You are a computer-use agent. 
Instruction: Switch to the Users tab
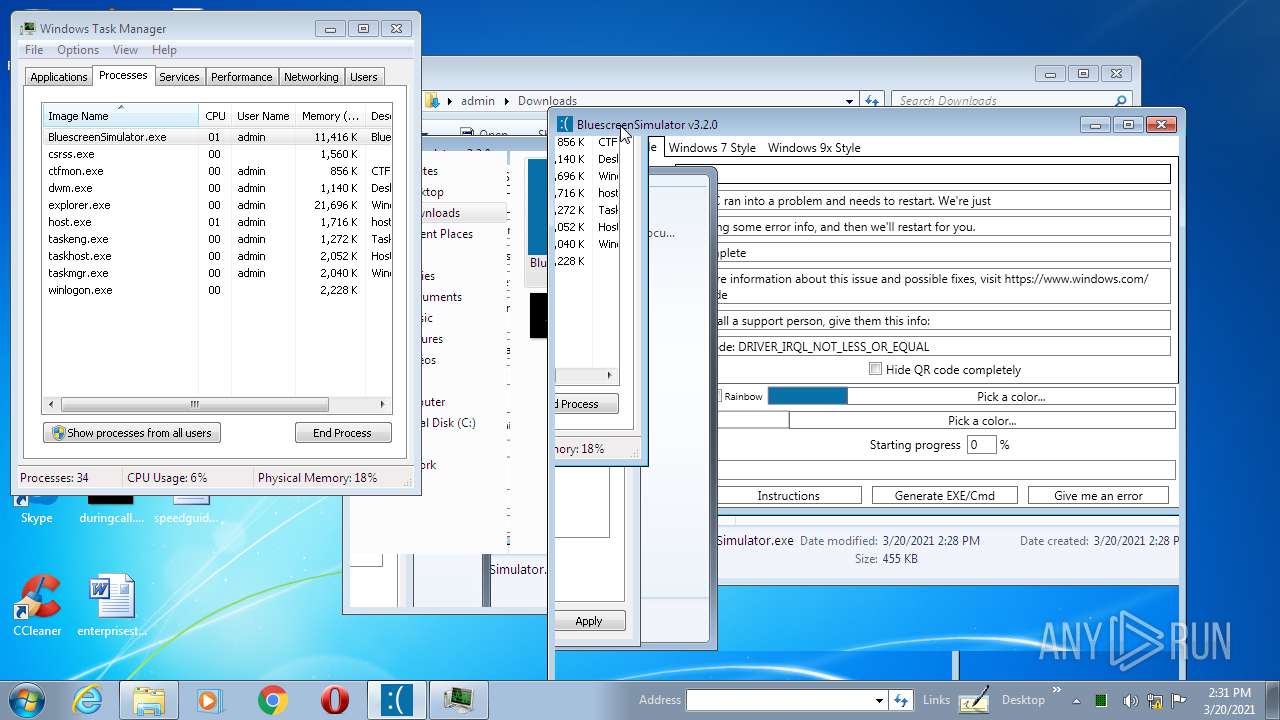[364, 77]
